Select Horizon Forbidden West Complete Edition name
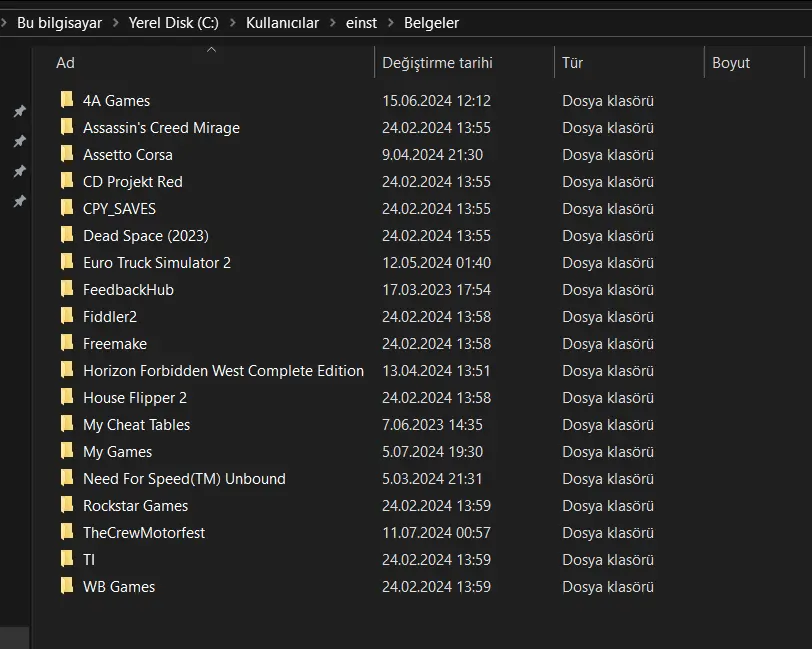The width and height of the screenshot is (812, 649). pos(224,370)
